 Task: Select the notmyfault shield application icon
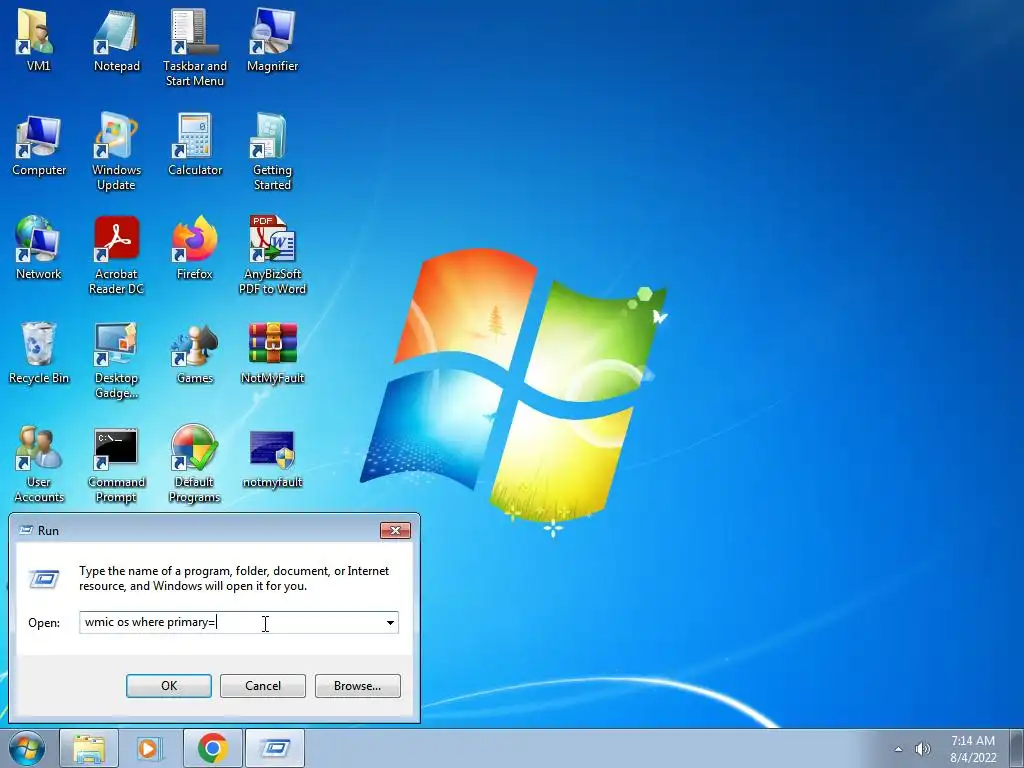(x=272, y=457)
